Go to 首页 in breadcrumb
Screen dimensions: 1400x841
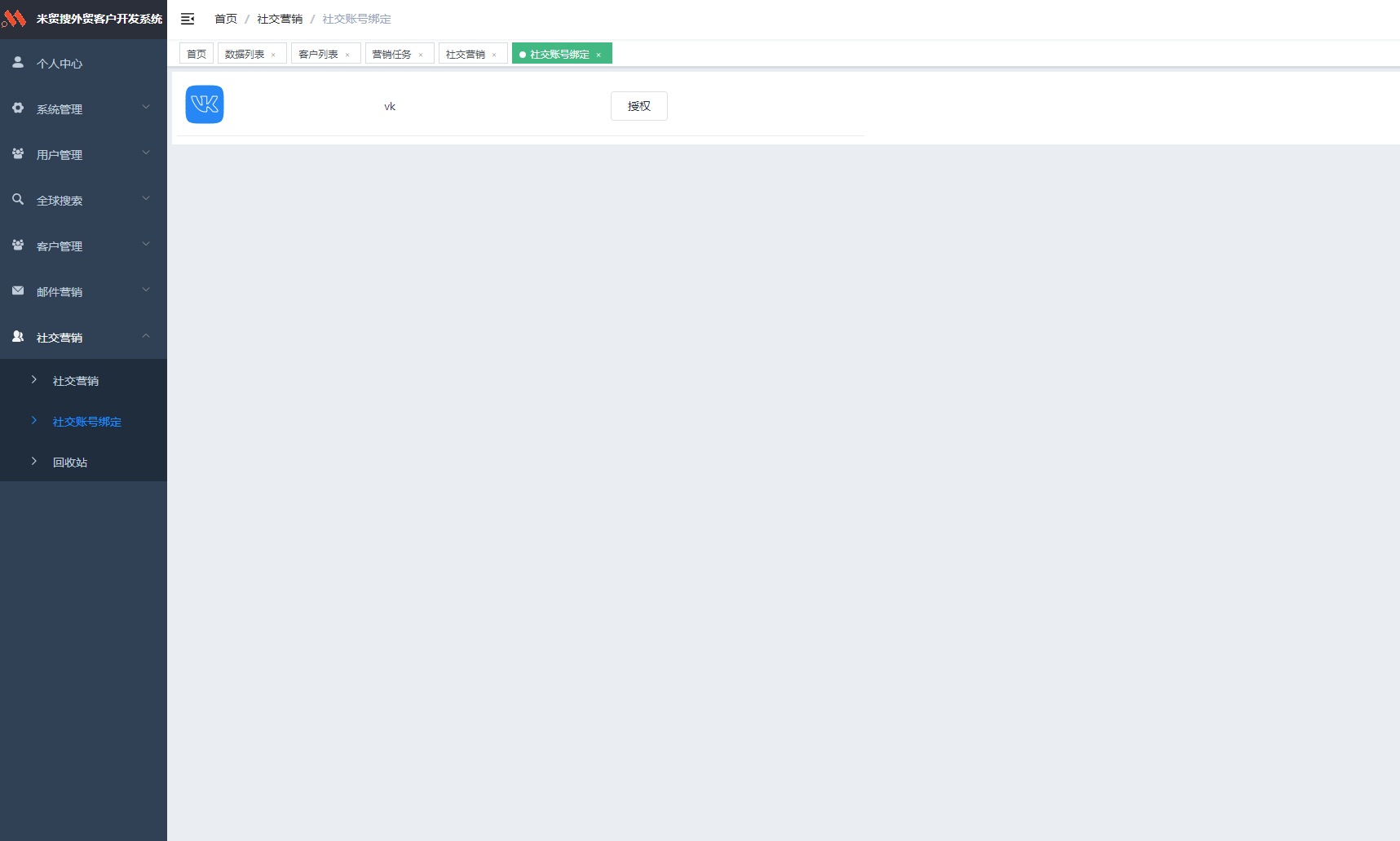[x=226, y=19]
